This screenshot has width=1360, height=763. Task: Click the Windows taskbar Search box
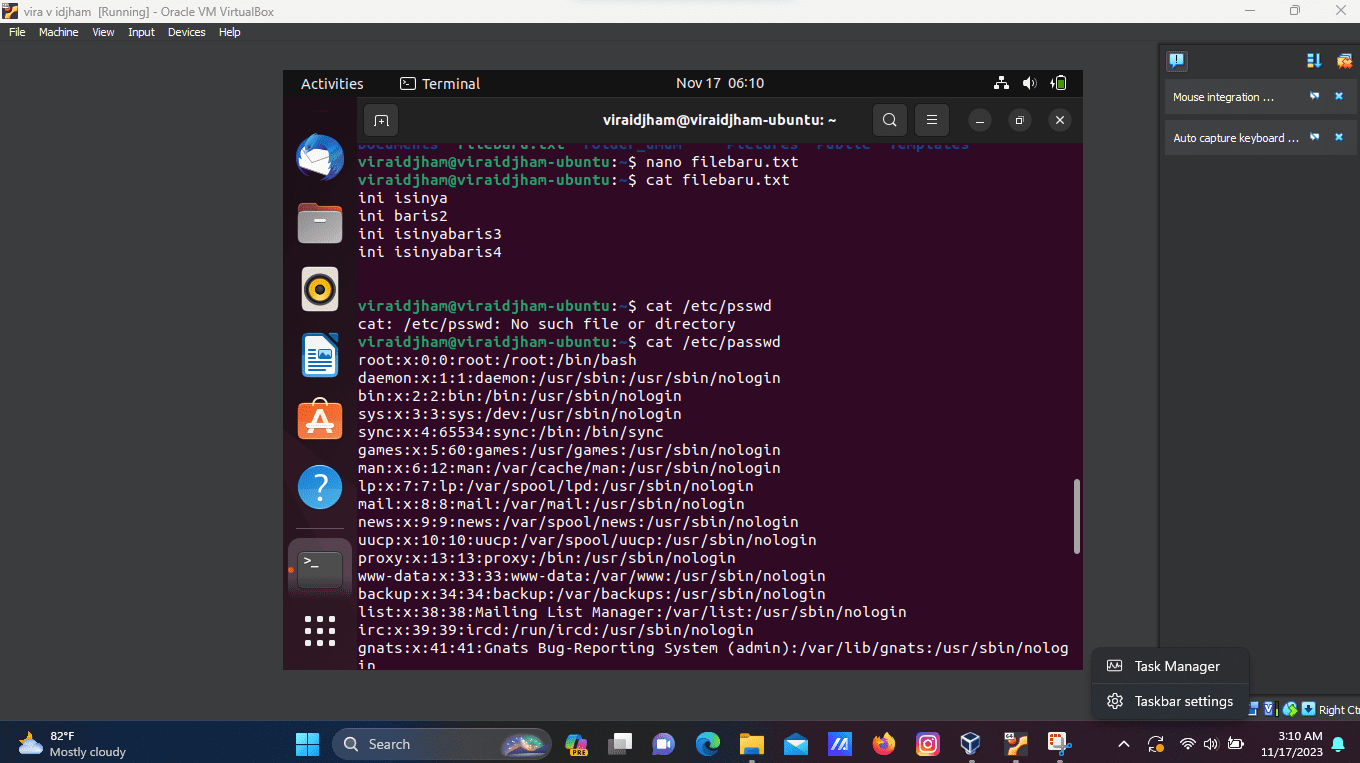click(441, 744)
